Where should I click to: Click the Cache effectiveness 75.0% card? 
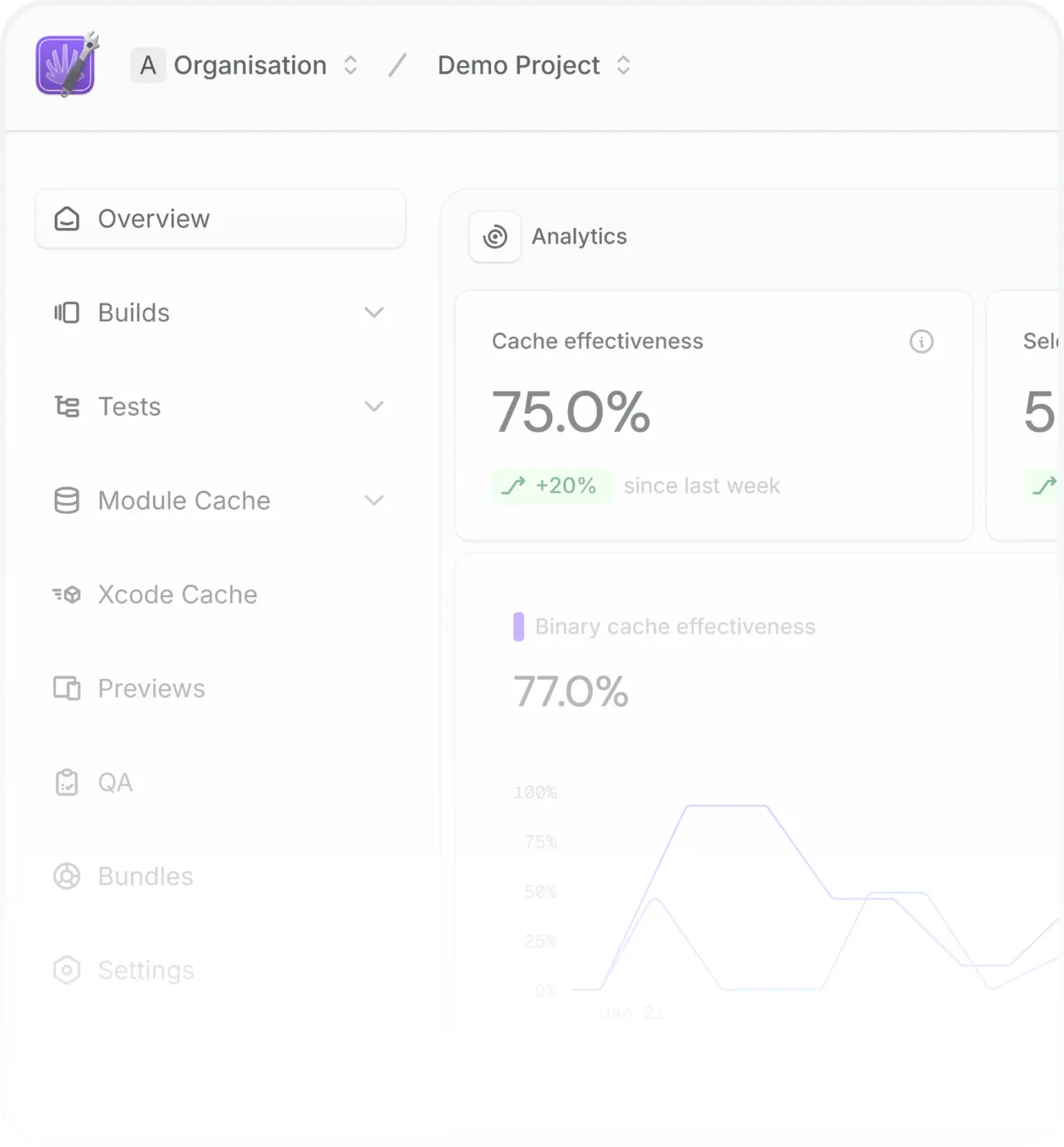[x=713, y=415]
